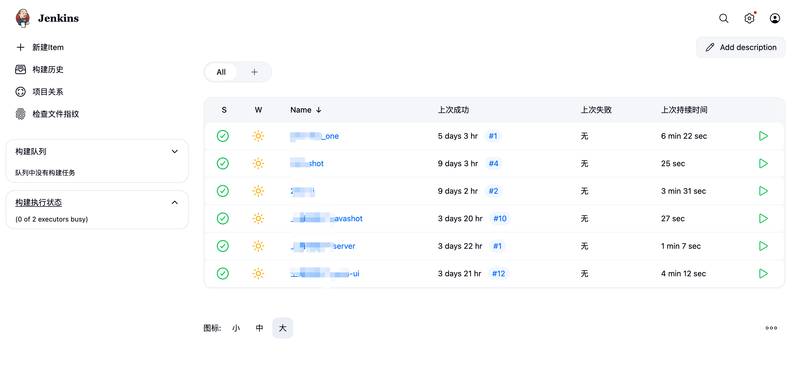Viewport: 800px width, 368px height.
Task: Click weather sun icon in build #2 row
Action: 258,191
